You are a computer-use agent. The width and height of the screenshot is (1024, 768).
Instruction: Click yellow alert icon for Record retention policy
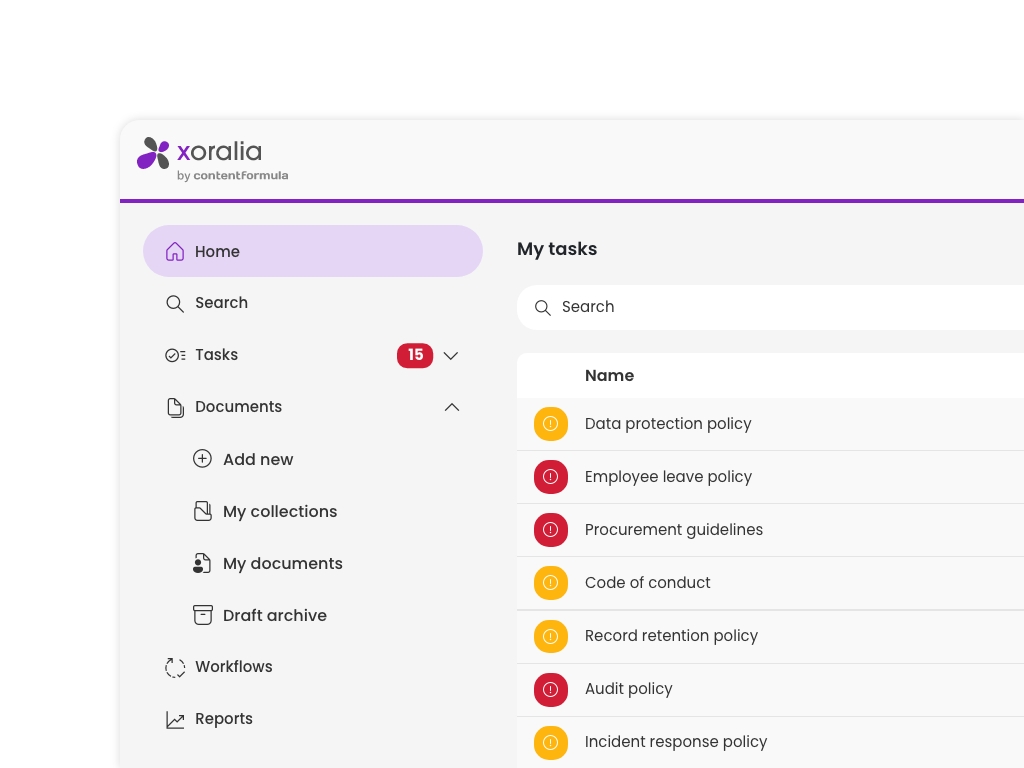click(551, 636)
